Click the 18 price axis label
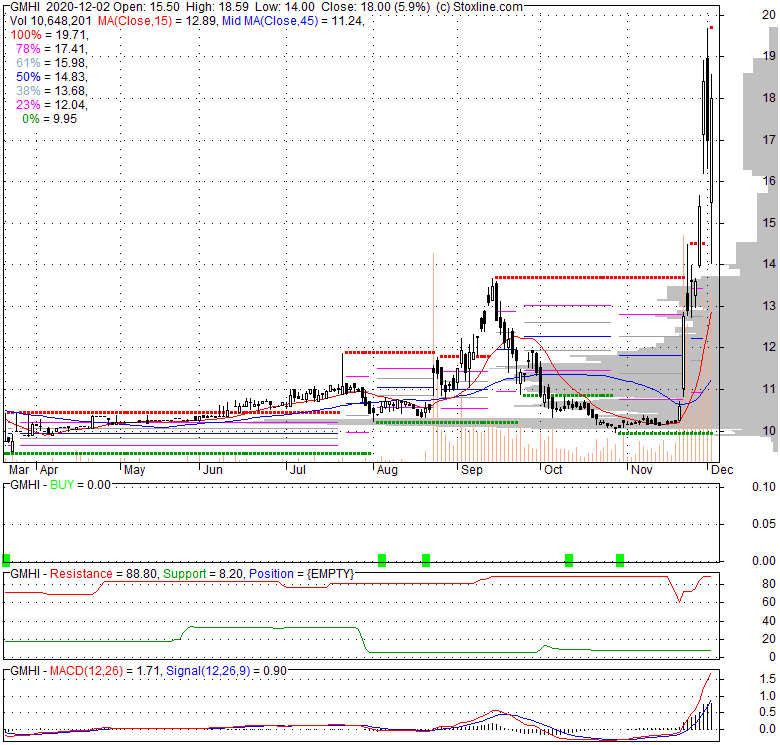This screenshot has height=745, width=780. pos(769,97)
